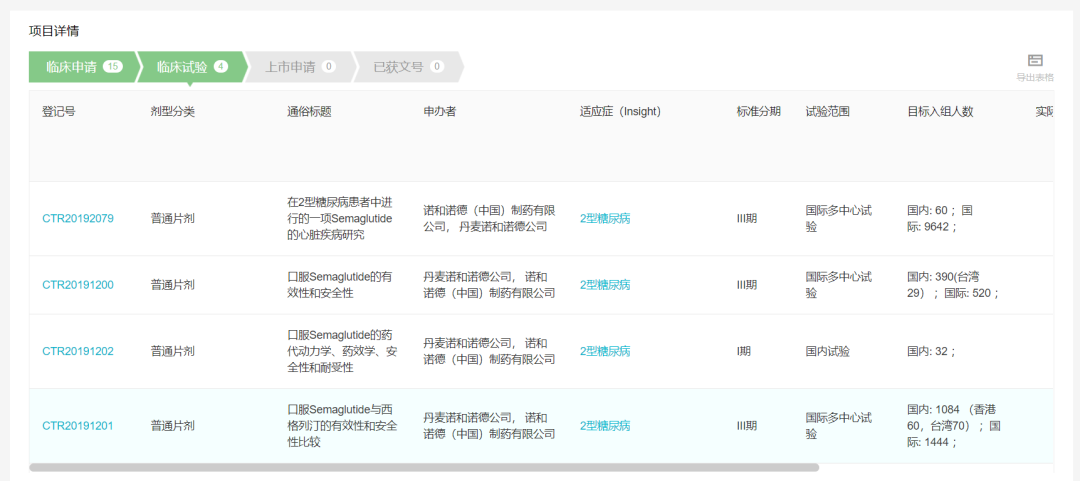Viewport: 1080px width, 481px height.
Task: Click sponsor cell in CTR20192079 row
Action: coord(489,218)
